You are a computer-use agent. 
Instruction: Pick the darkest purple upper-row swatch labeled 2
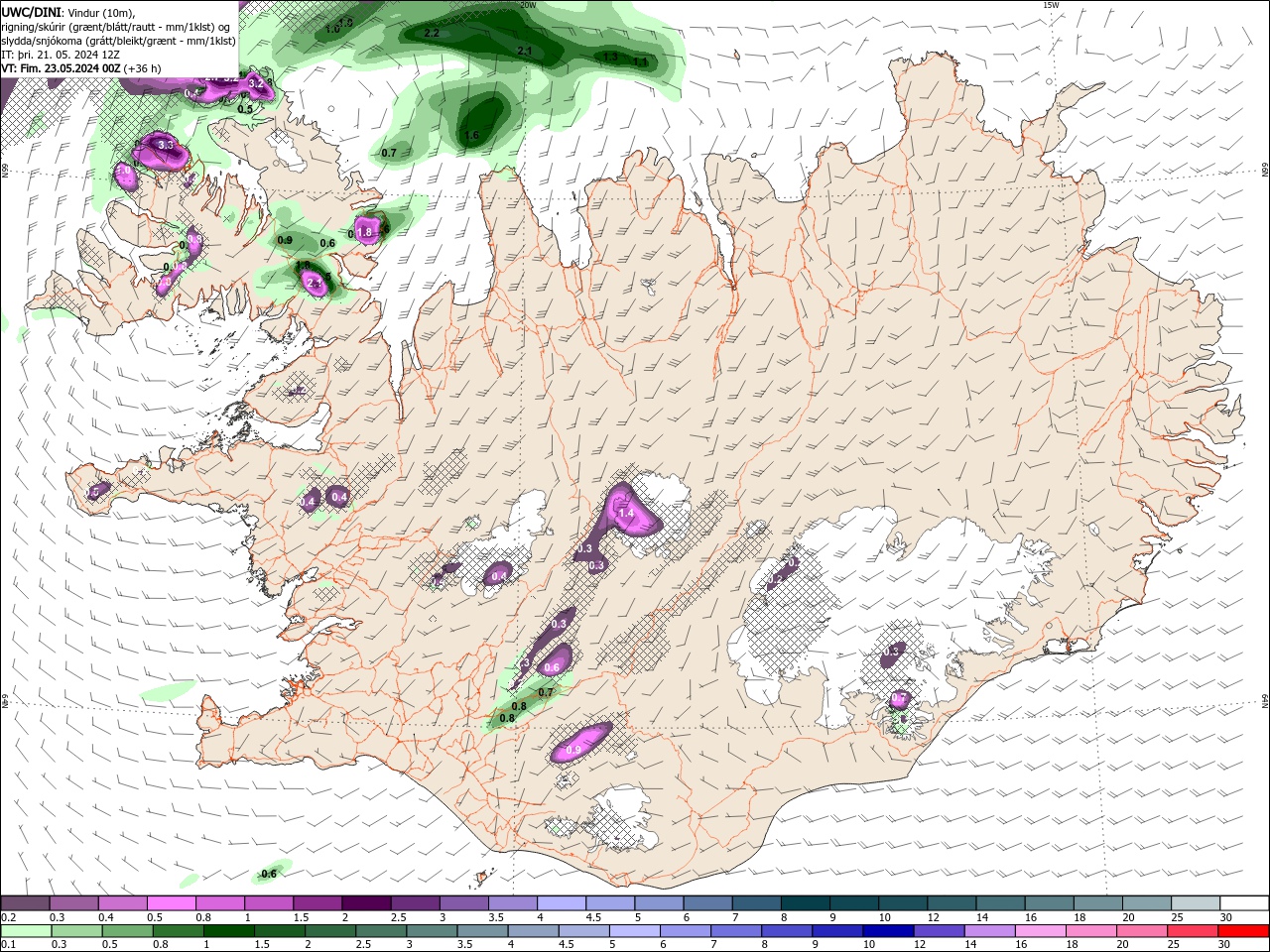click(366, 903)
